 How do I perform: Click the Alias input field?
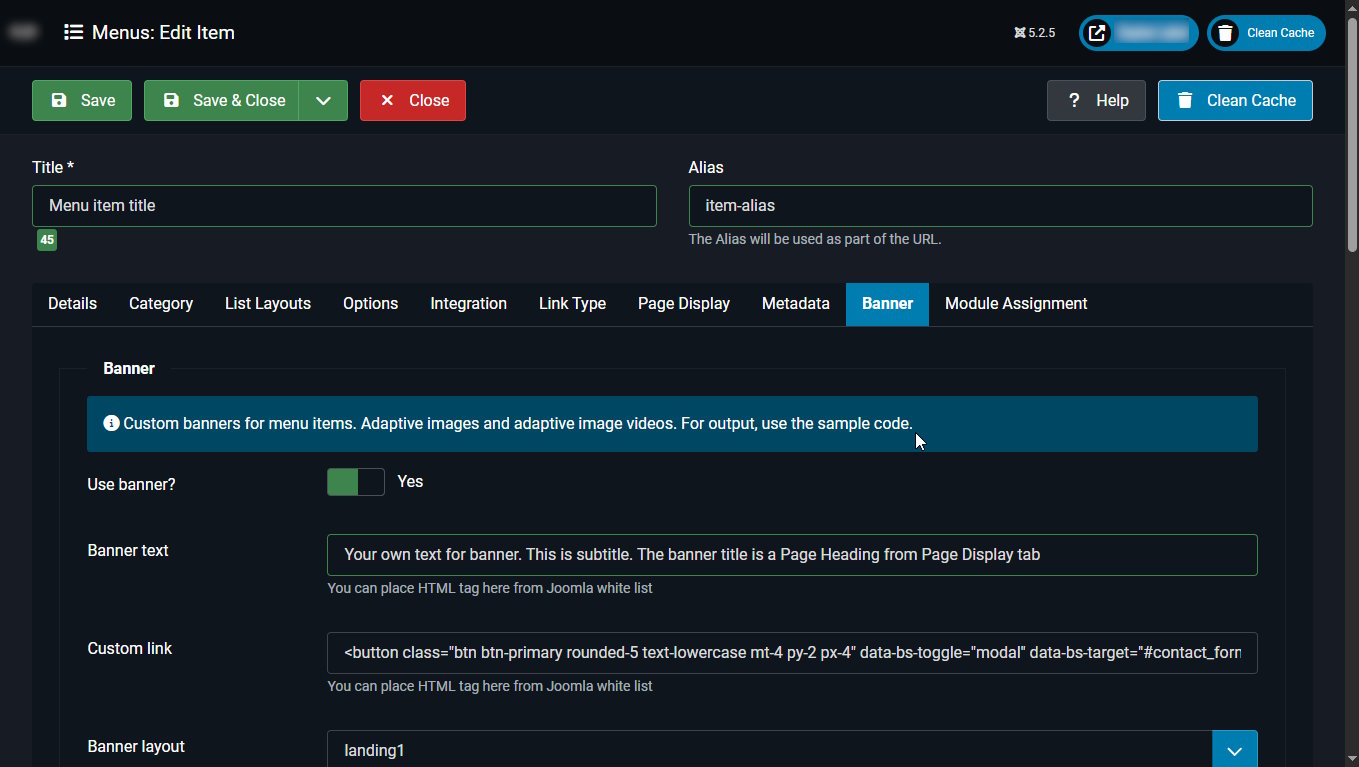click(1000, 206)
